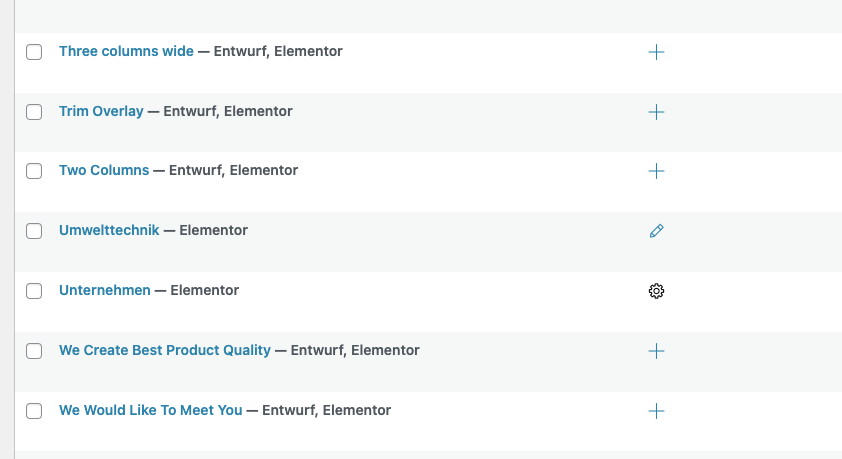Open We Would Like To Meet You link

(x=150, y=410)
